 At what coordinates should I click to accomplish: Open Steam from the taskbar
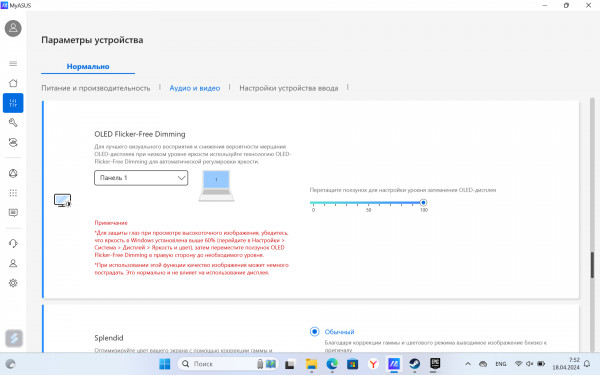[x=414, y=364]
